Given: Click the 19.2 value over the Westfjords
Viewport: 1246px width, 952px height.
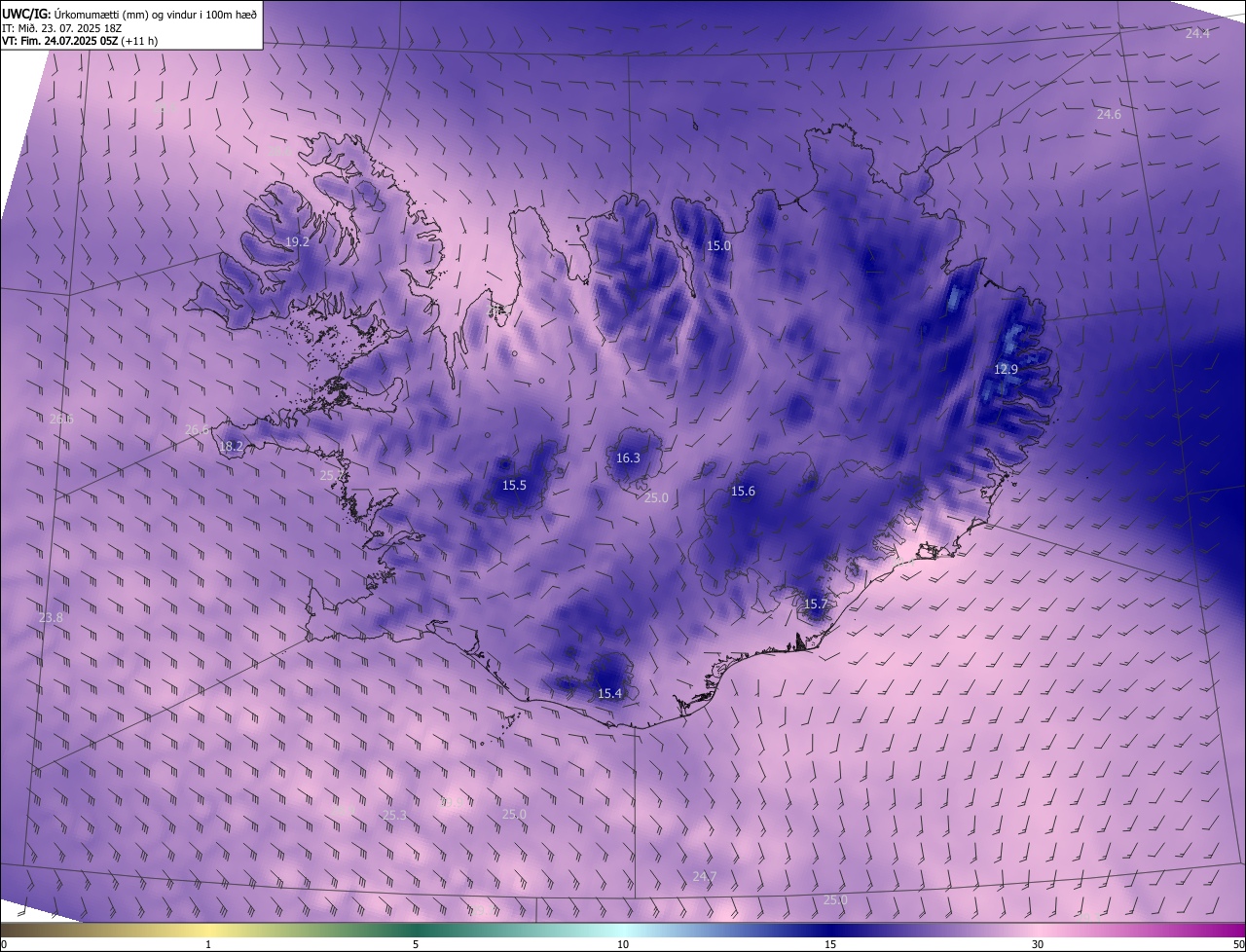Looking at the screenshot, I should 297,241.
